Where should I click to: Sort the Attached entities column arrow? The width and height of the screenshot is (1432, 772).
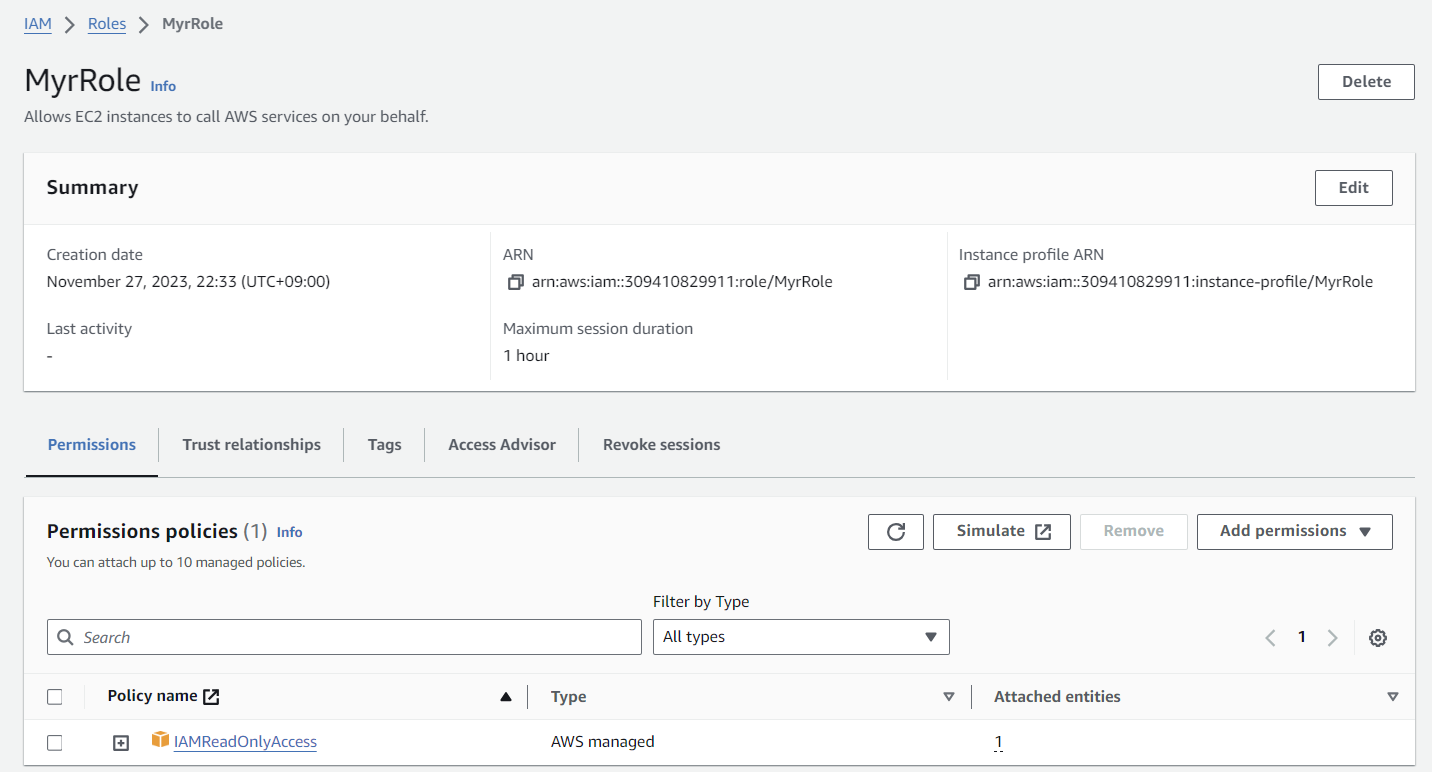pos(1393,697)
